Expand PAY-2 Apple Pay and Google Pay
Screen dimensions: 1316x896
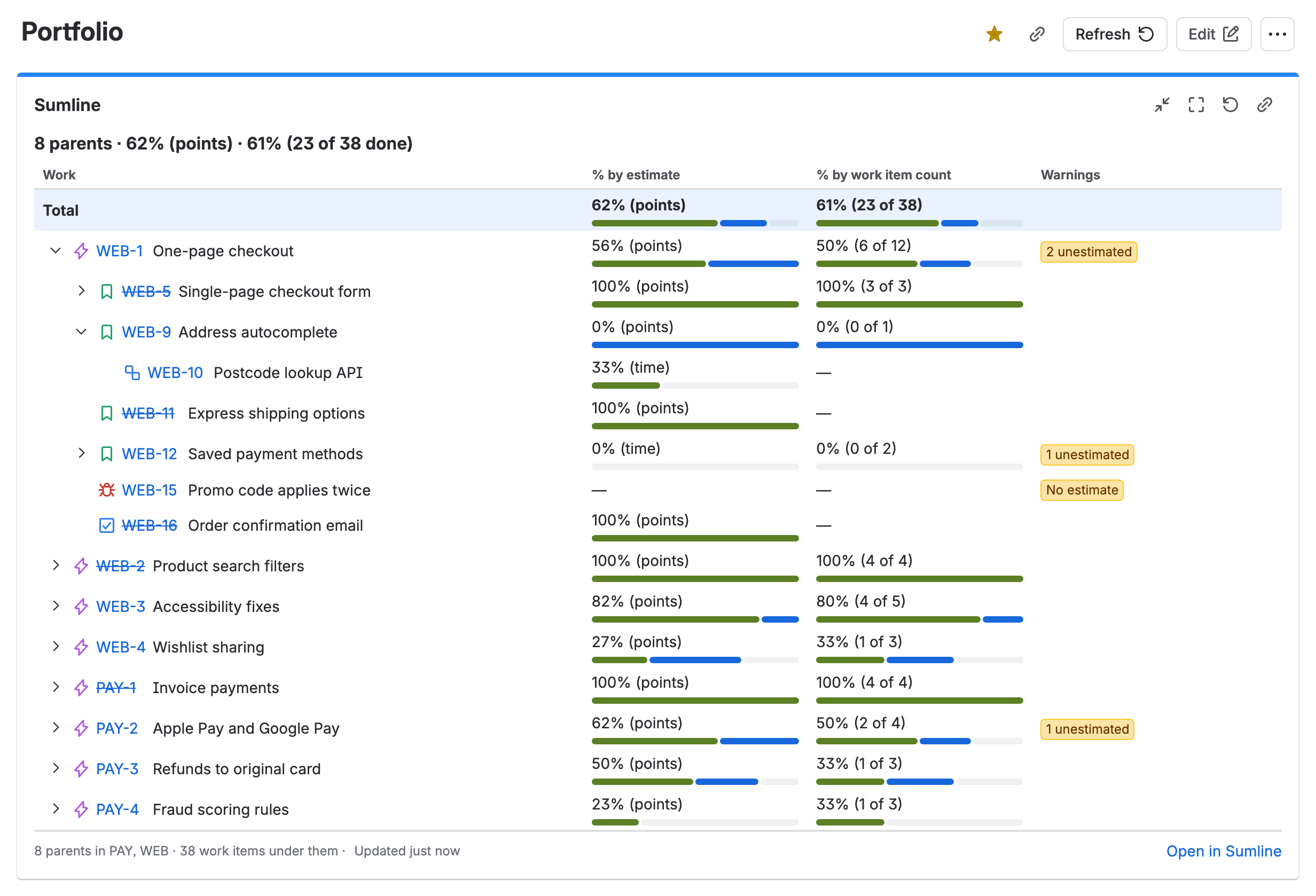(x=56, y=728)
